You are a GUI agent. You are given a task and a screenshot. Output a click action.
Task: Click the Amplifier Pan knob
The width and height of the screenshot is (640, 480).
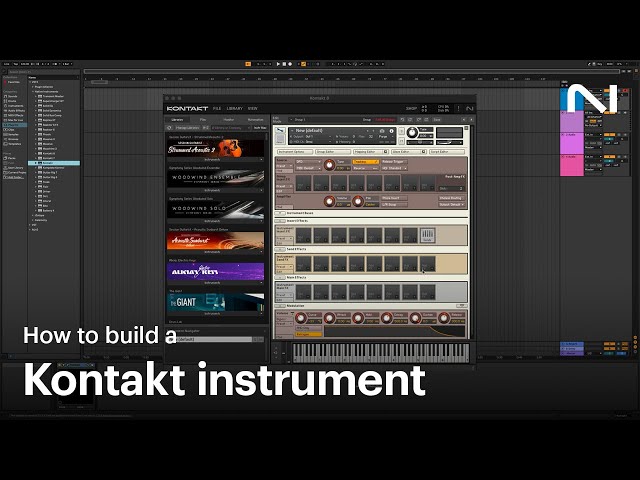[x=358, y=201]
